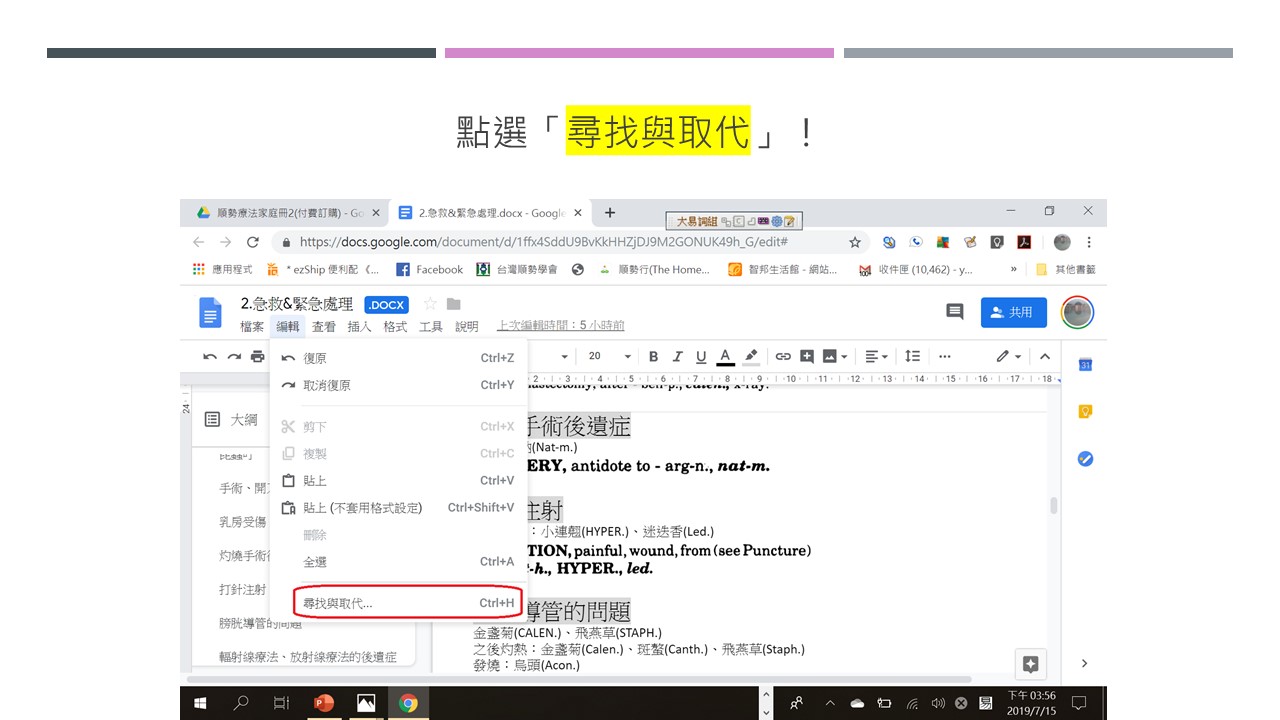The image size is (1280, 720).
Task: Open the Keep icon in side panel
Action: [1085, 411]
